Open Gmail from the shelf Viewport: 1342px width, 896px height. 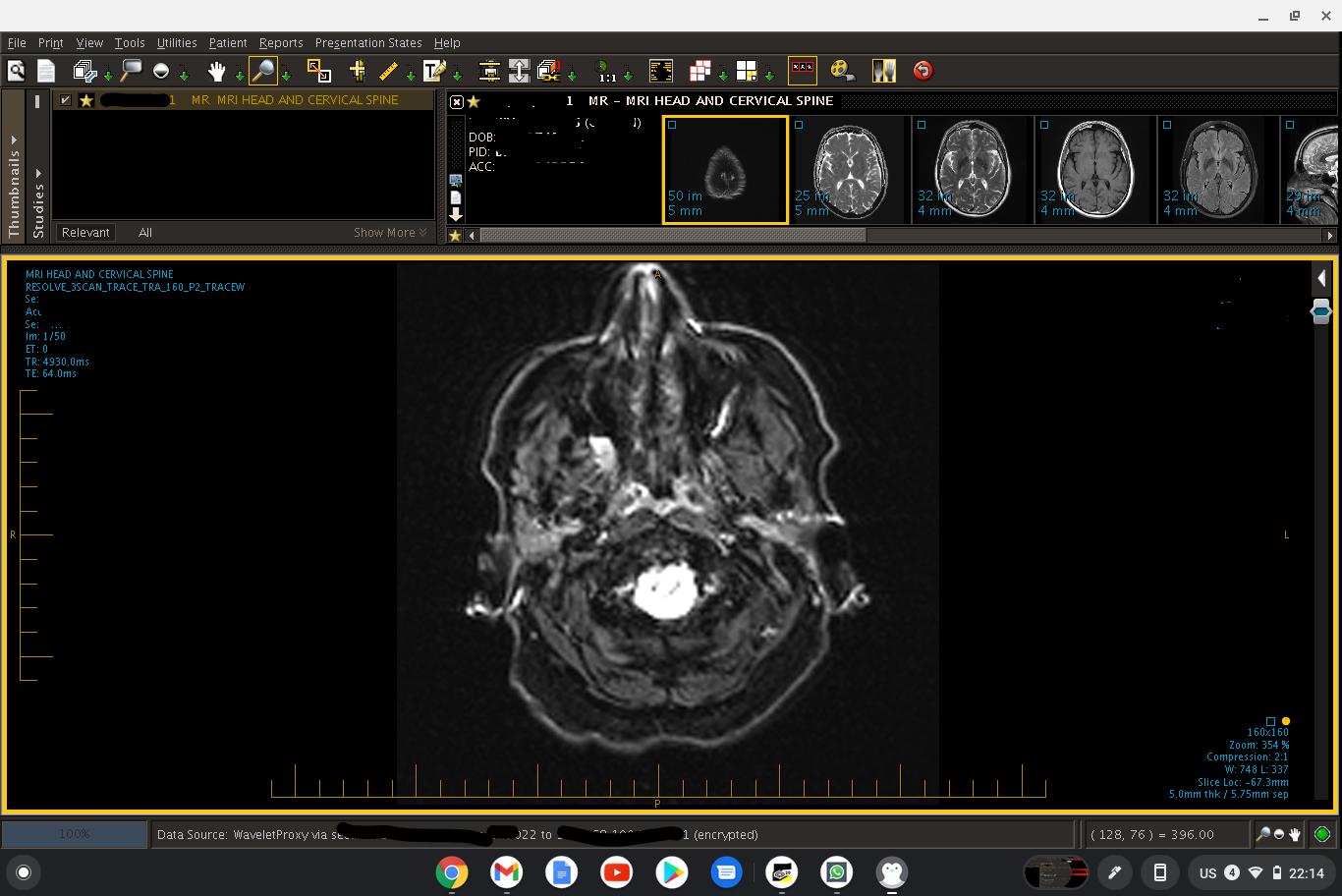507,872
